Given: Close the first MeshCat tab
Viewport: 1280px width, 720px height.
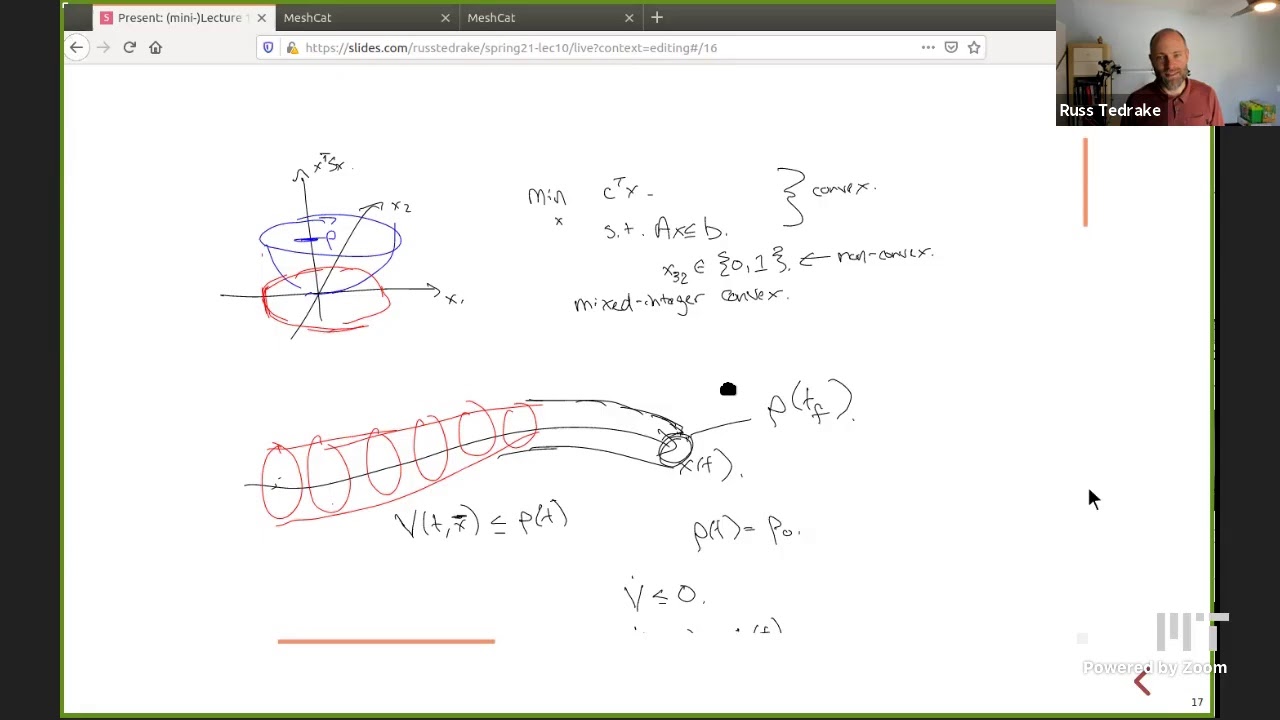Looking at the screenshot, I should [x=445, y=17].
